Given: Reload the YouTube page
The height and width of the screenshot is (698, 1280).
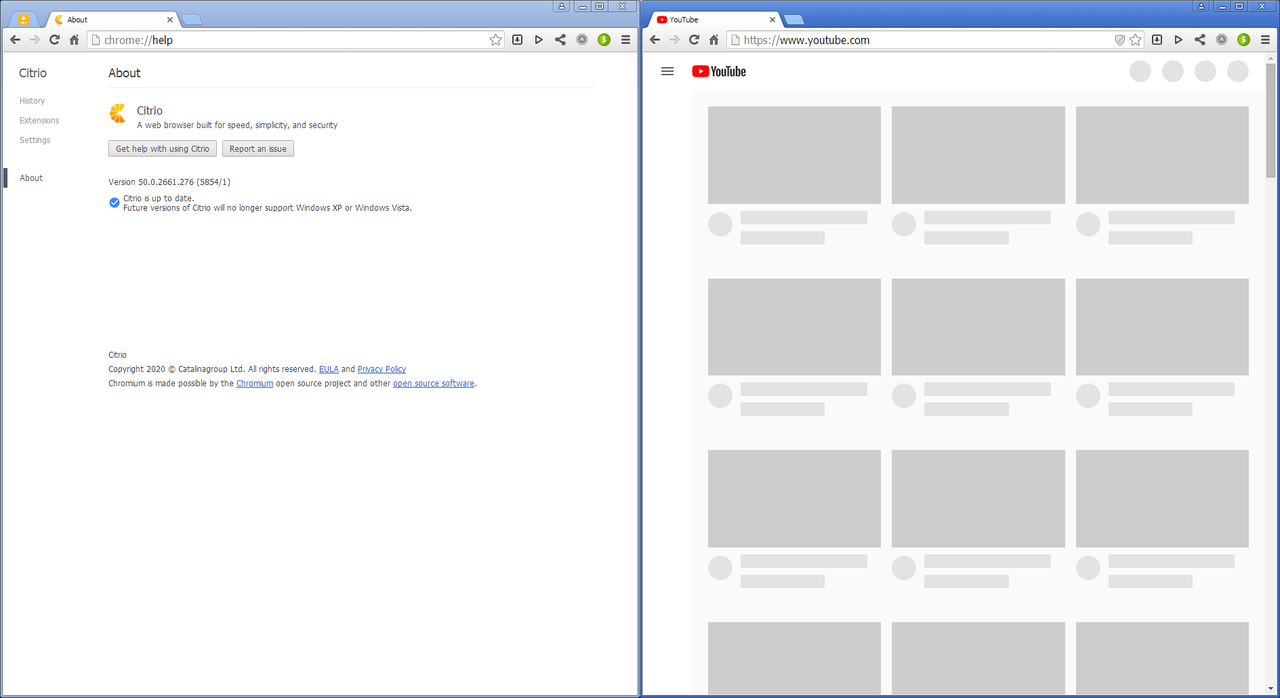Looking at the screenshot, I should pos(695,40).
